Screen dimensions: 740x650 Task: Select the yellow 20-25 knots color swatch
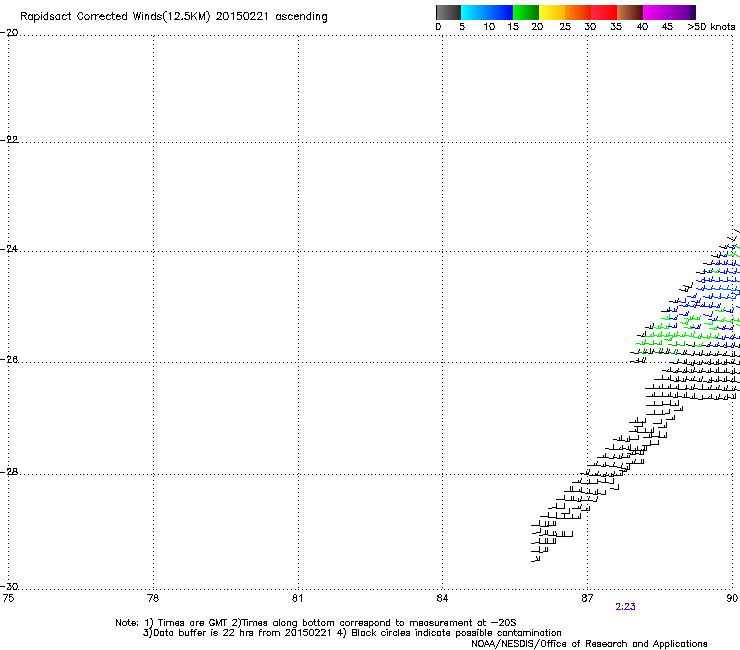click(552, 12)
